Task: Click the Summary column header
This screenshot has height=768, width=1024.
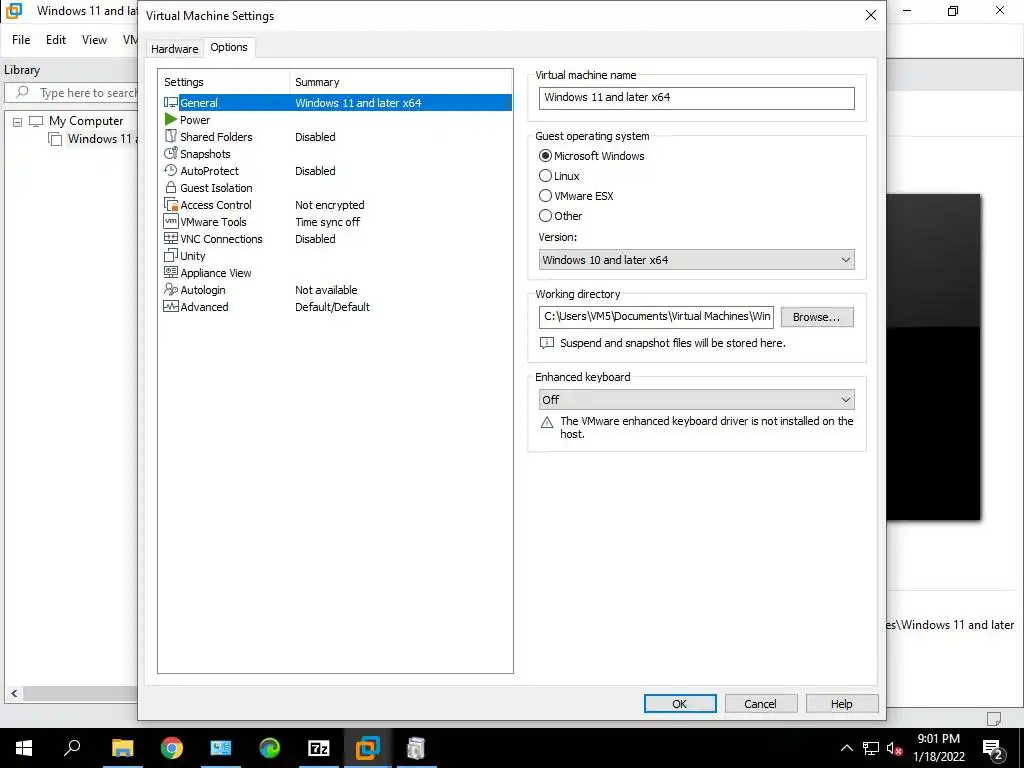Action: pos(400,82)
